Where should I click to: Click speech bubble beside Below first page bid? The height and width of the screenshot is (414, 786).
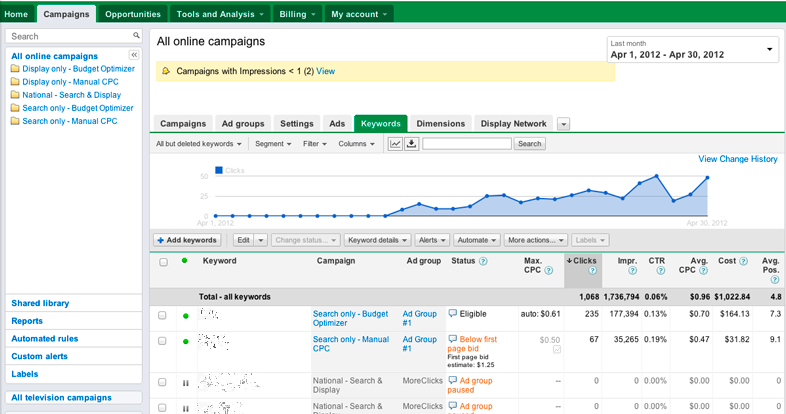[x=453, y=339]
